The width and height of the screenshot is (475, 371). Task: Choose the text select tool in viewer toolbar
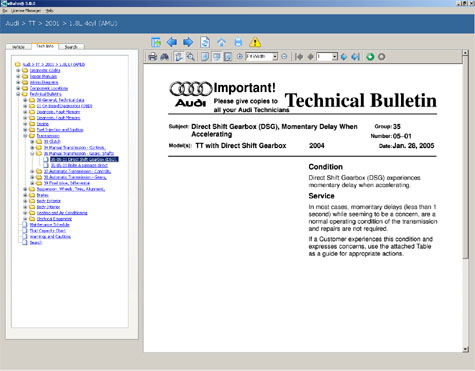tap(179, 57)
